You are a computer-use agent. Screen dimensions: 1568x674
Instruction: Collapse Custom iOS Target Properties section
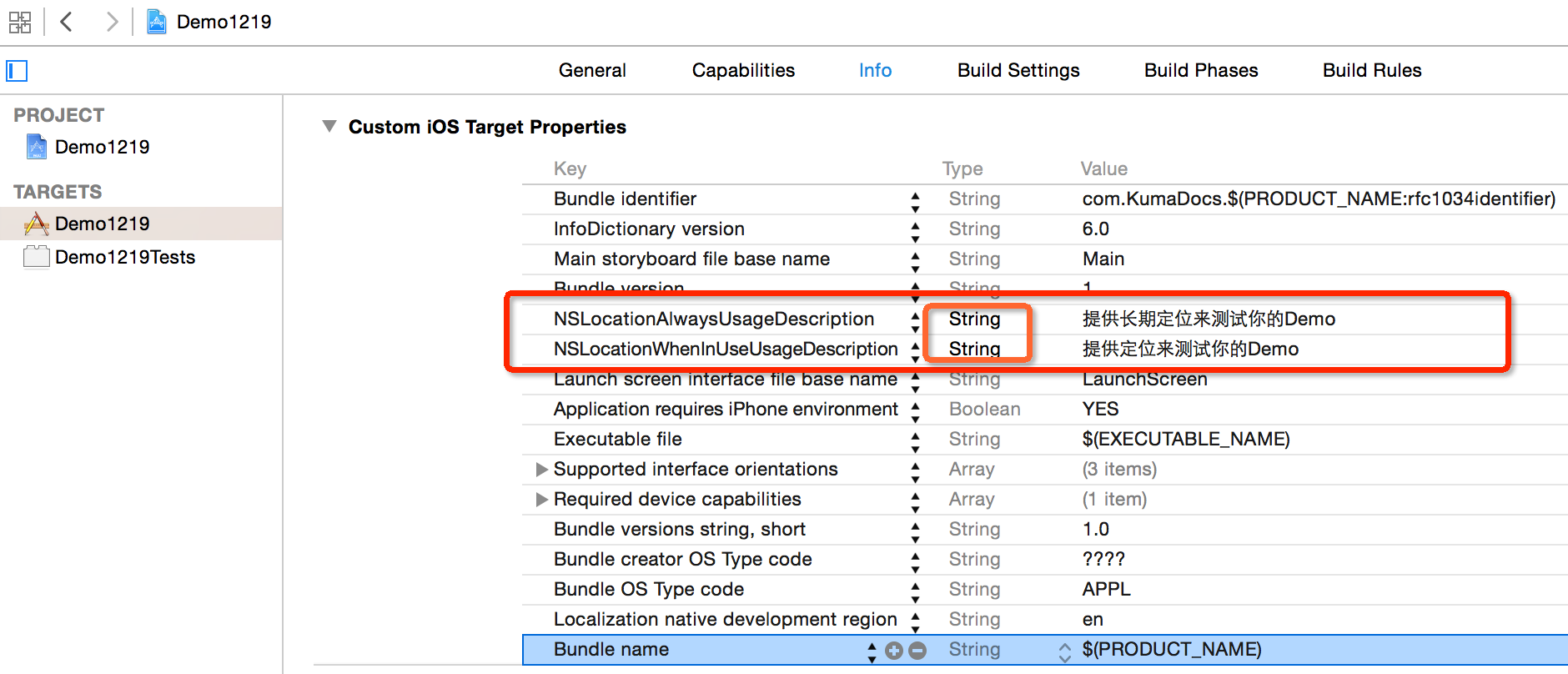329,127
